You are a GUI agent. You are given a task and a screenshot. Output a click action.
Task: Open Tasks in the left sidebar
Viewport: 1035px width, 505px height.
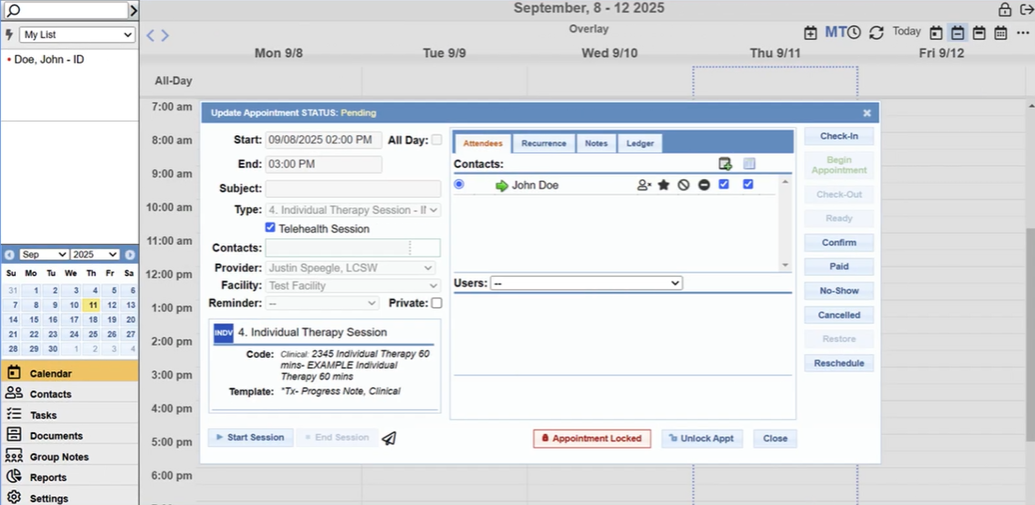[69, 415]
